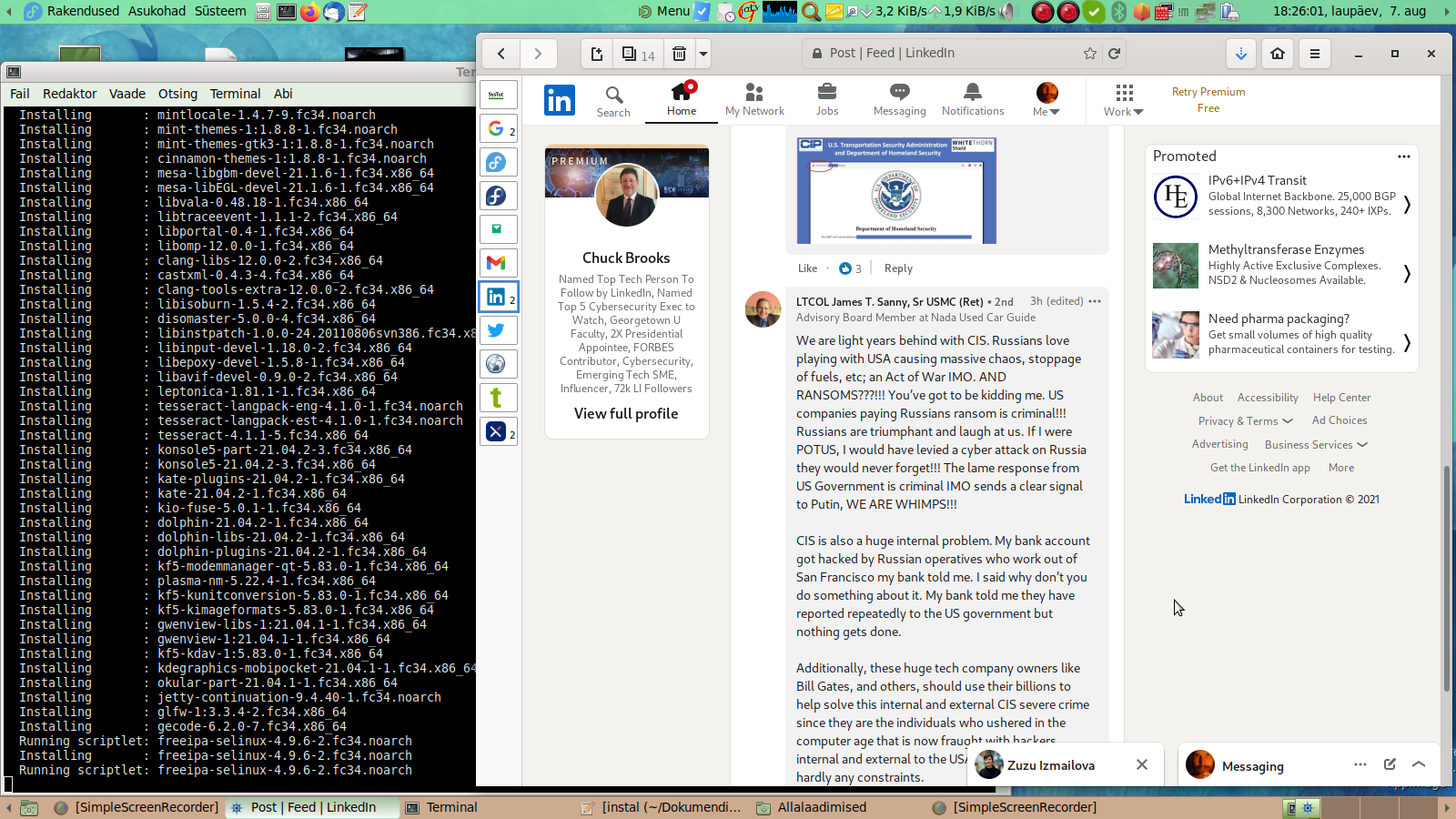Screen dimensions: 1456x819
Task: Click the LinkedIn page vertical scrollbar
Action: click(1447, 580)
